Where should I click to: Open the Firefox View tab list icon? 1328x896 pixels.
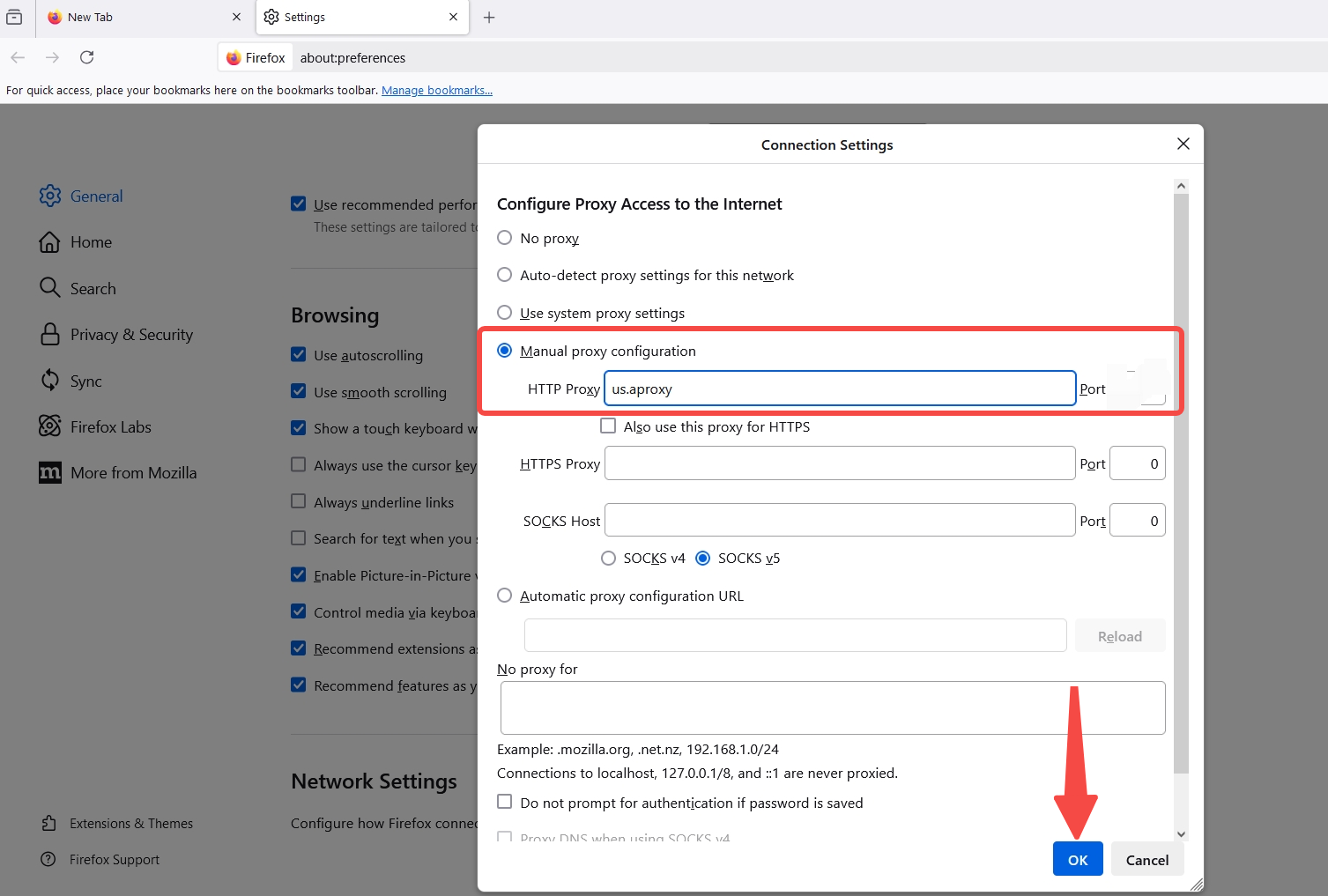coord(14,17)
